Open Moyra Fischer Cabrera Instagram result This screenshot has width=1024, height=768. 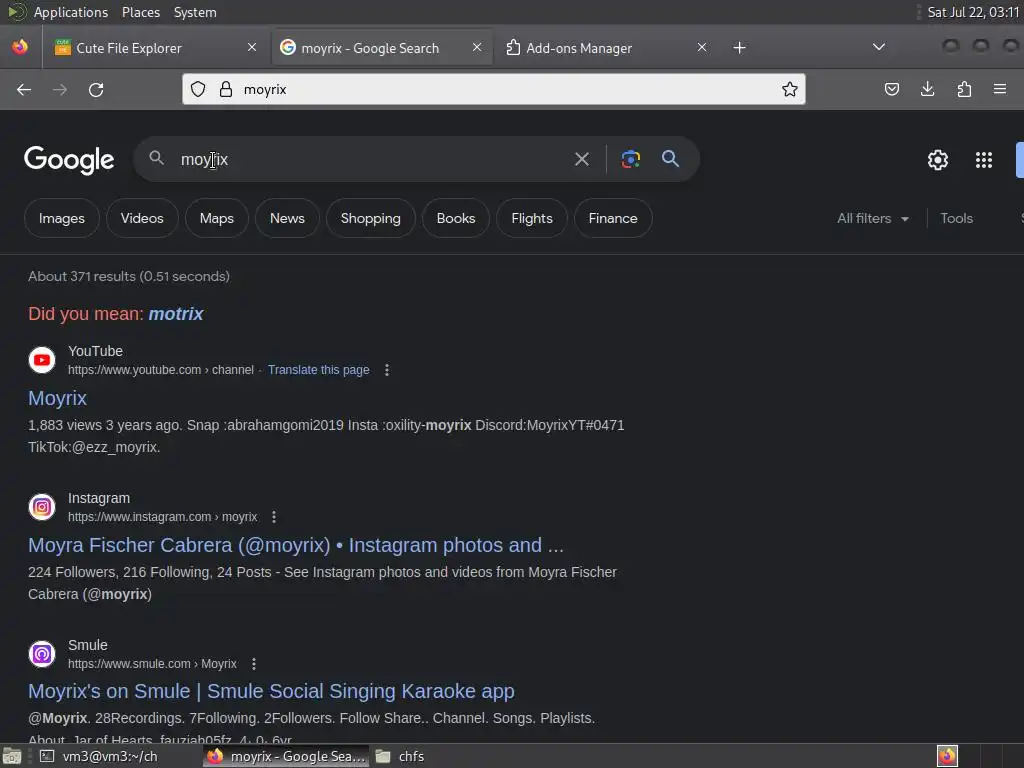pyautogui.click(x=296, y=545)
